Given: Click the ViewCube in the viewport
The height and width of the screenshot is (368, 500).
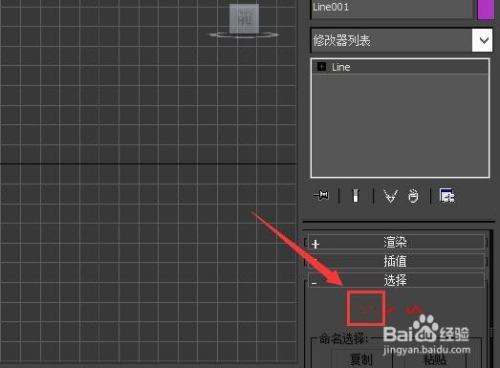Looking at the screenshot, I should (244, 19).
